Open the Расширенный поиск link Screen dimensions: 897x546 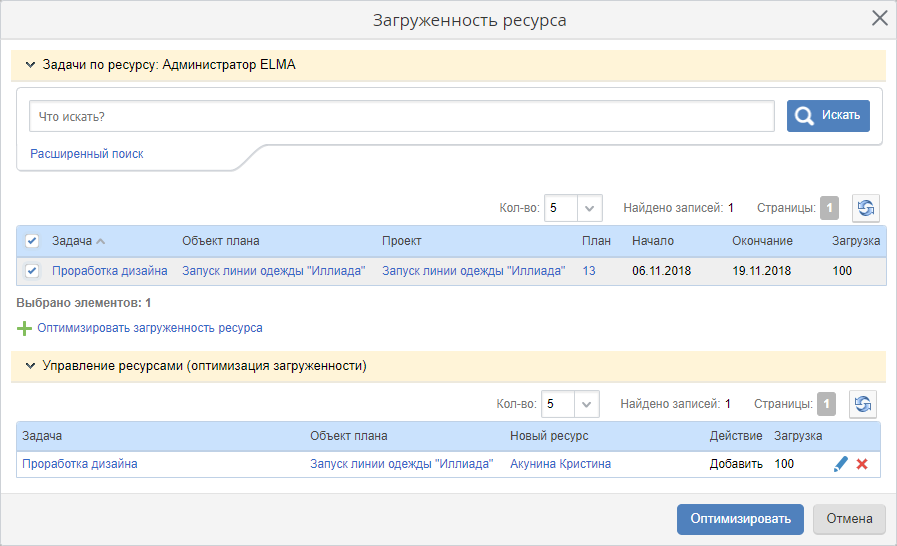[87, 154]
